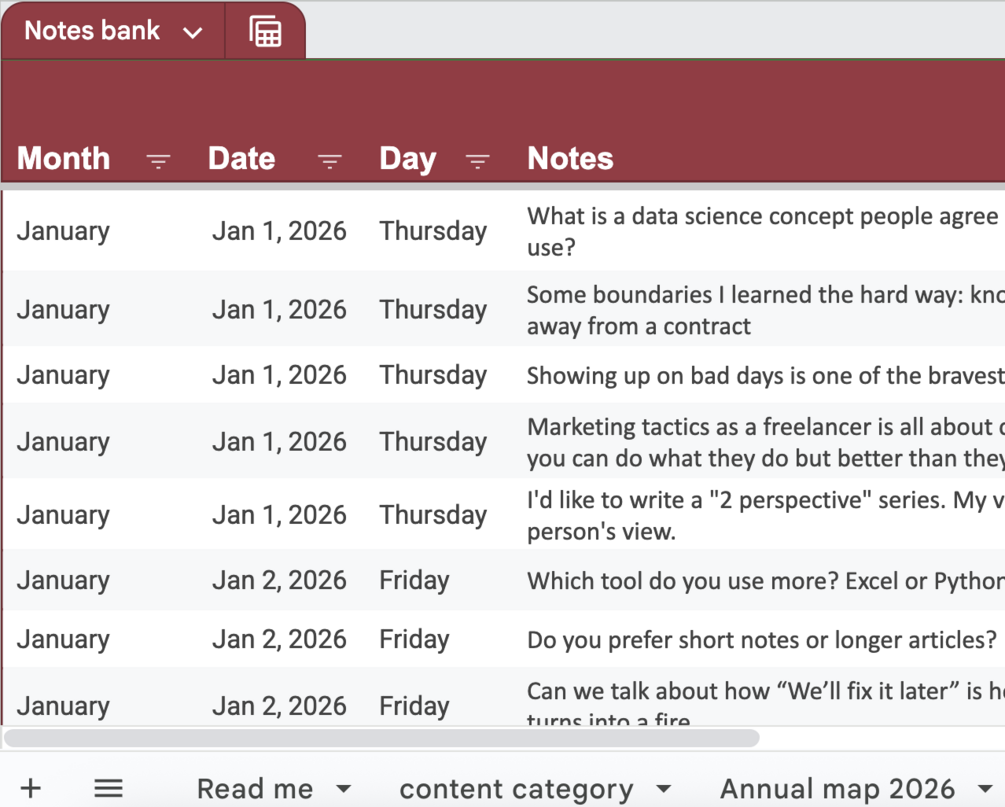Select the first Jan 2, 2026 date cell

coord(279,580)
